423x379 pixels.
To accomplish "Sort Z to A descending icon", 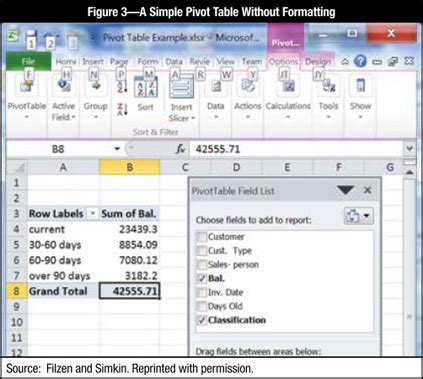I will [122, 110].
